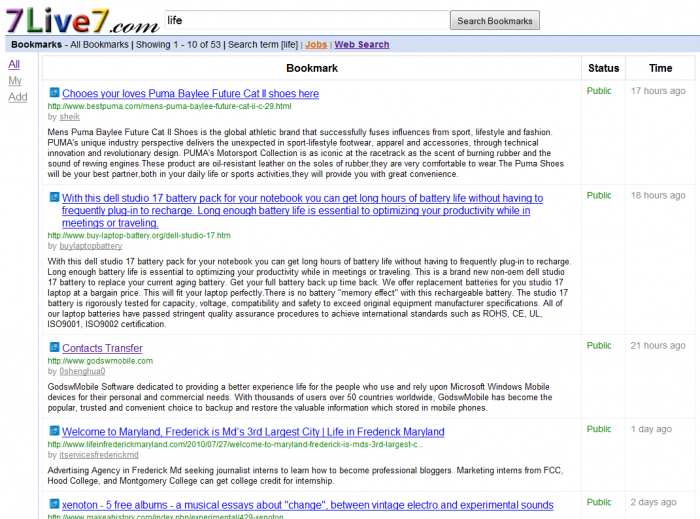Viewport: 700px width, 519px height.
Task: Click '17 hours ago' time cell
Action: 658,91
